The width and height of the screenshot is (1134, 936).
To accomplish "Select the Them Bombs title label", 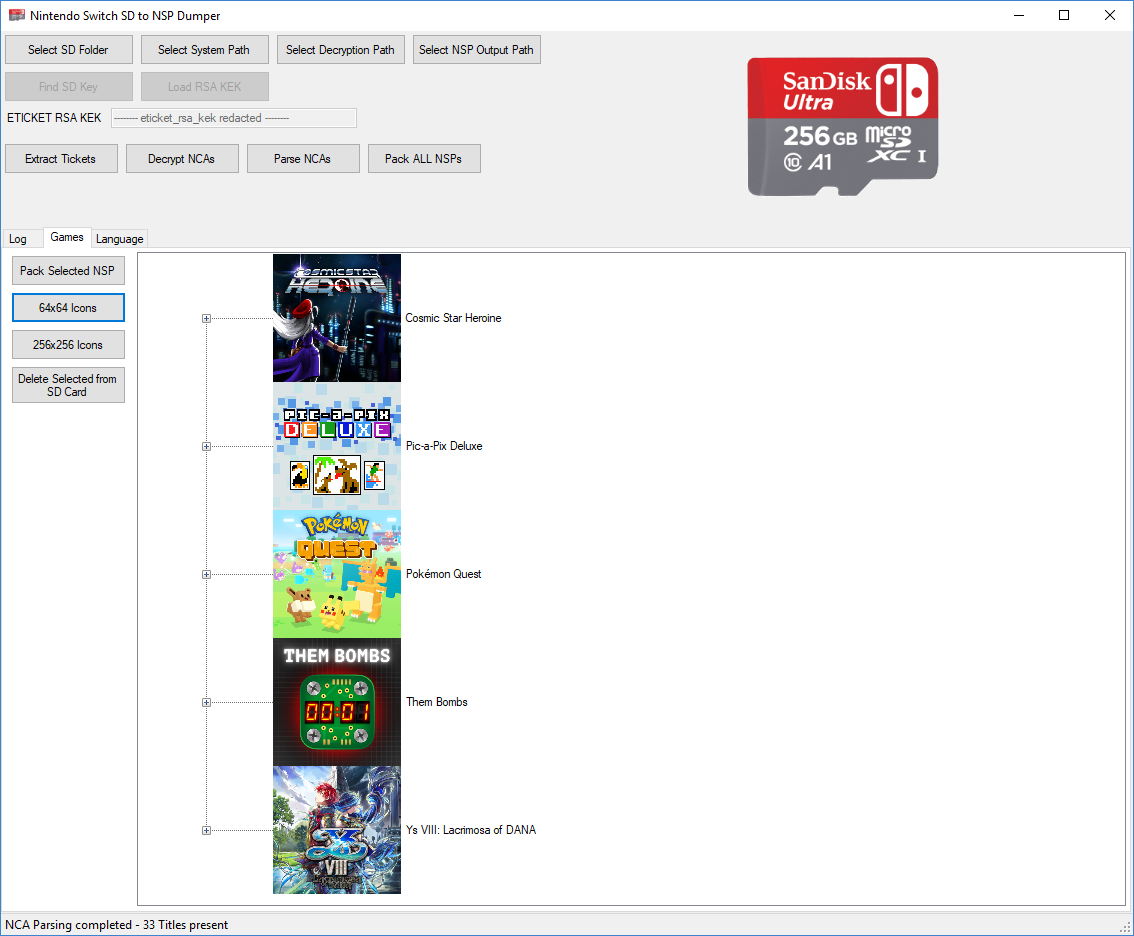I will click(x=437, y=702).
